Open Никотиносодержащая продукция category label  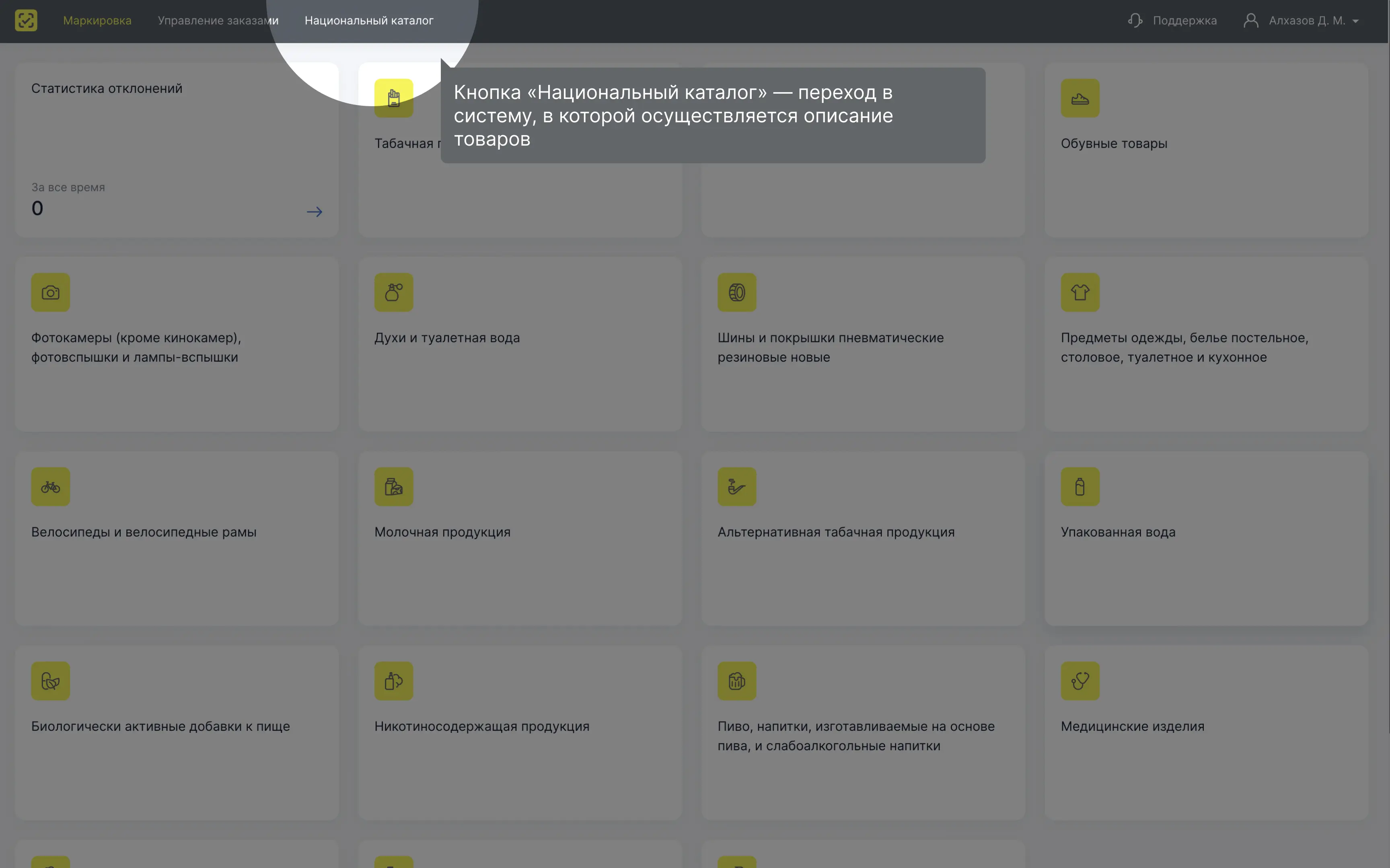point(482,726)
